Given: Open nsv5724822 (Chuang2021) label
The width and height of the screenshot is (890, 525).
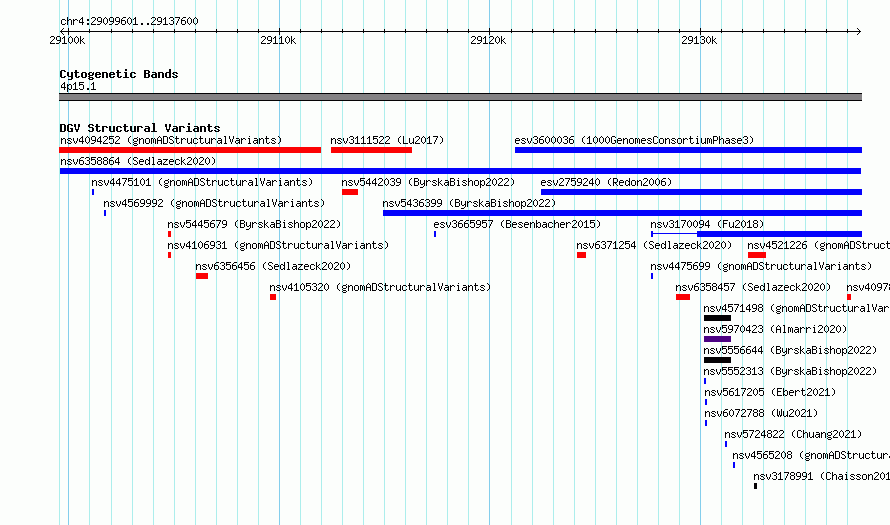Looking at the screenshot, I should click(793, 434).
